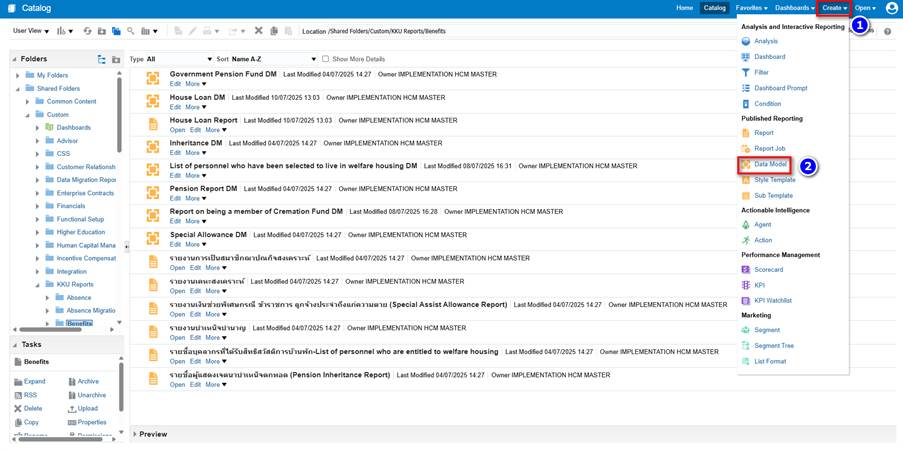
Task: Expand the Preview panel
Action: 135,434
